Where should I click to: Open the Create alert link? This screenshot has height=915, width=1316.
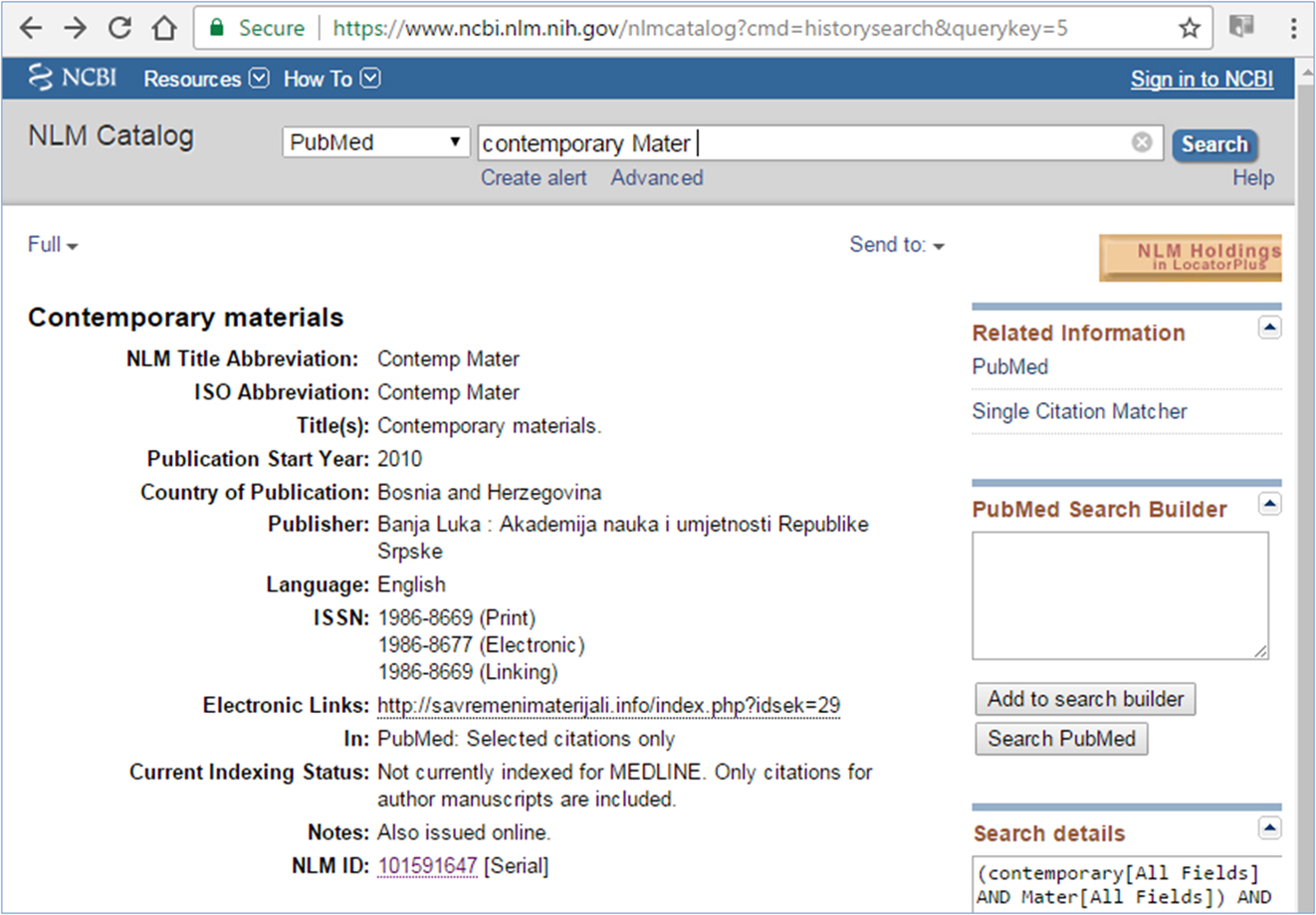534,177
